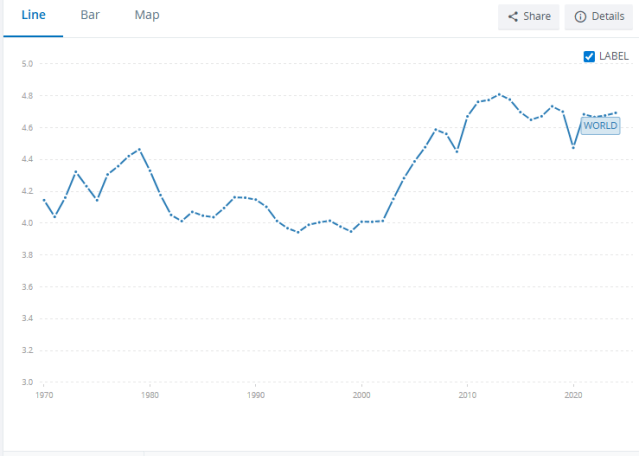Click the Share icon
Image resolution: width=639 pixels, height=456 pixels.
[x=513, y=17]
